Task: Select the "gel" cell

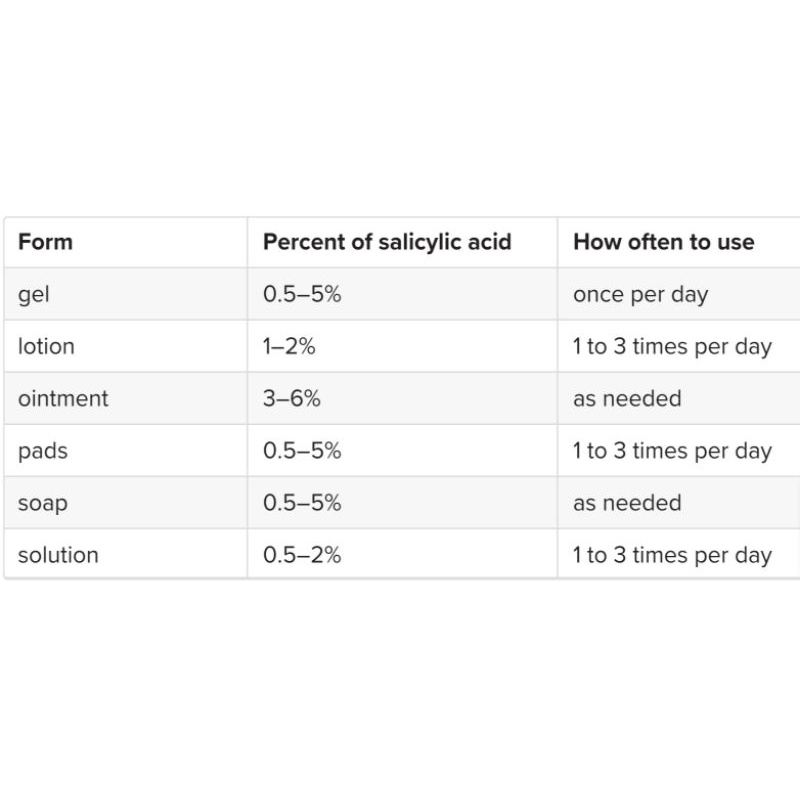Action: coord(33,294)
